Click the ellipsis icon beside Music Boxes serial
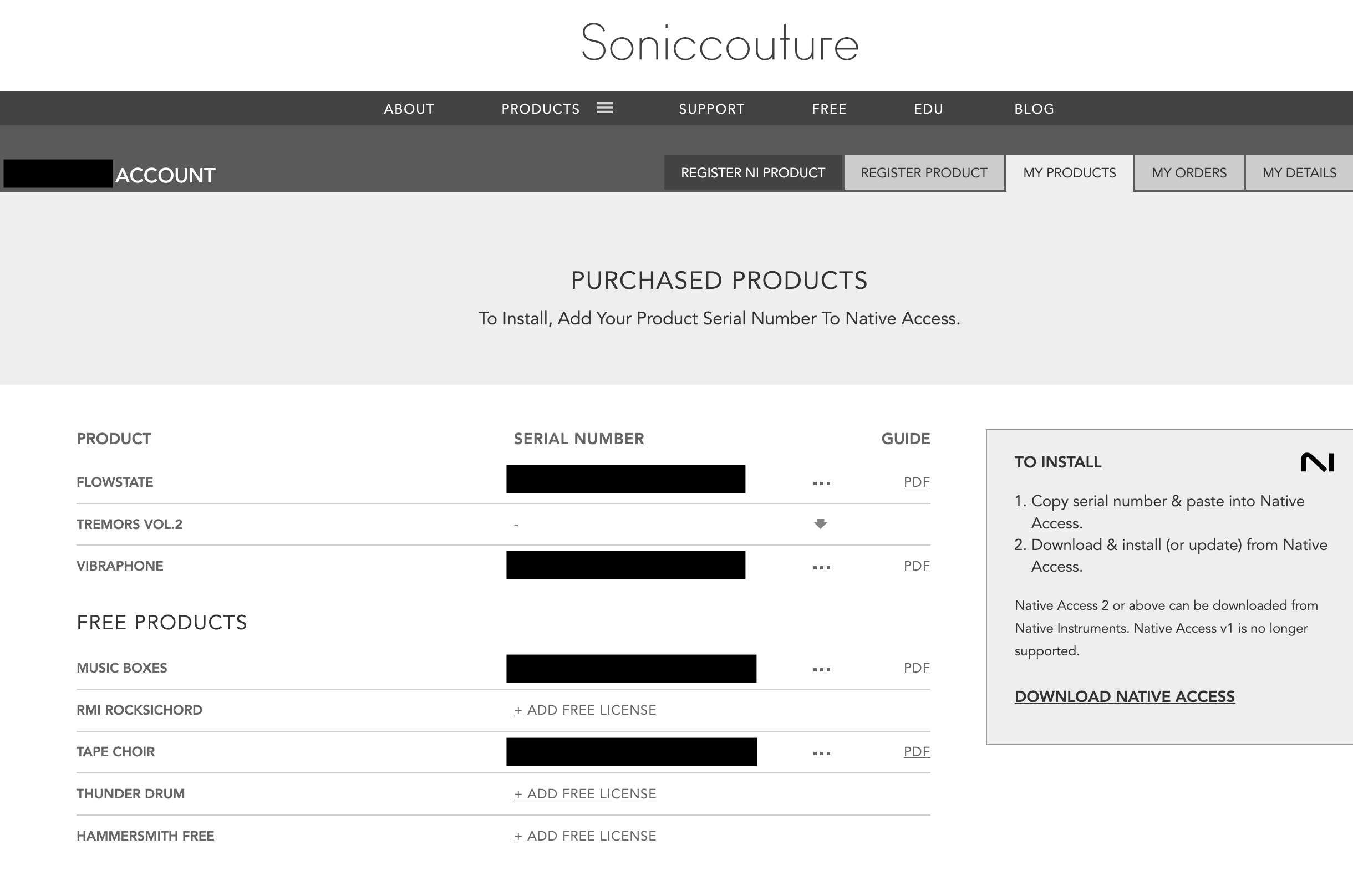Viewport: 1353px width, 896px height. tap(822, 669)
